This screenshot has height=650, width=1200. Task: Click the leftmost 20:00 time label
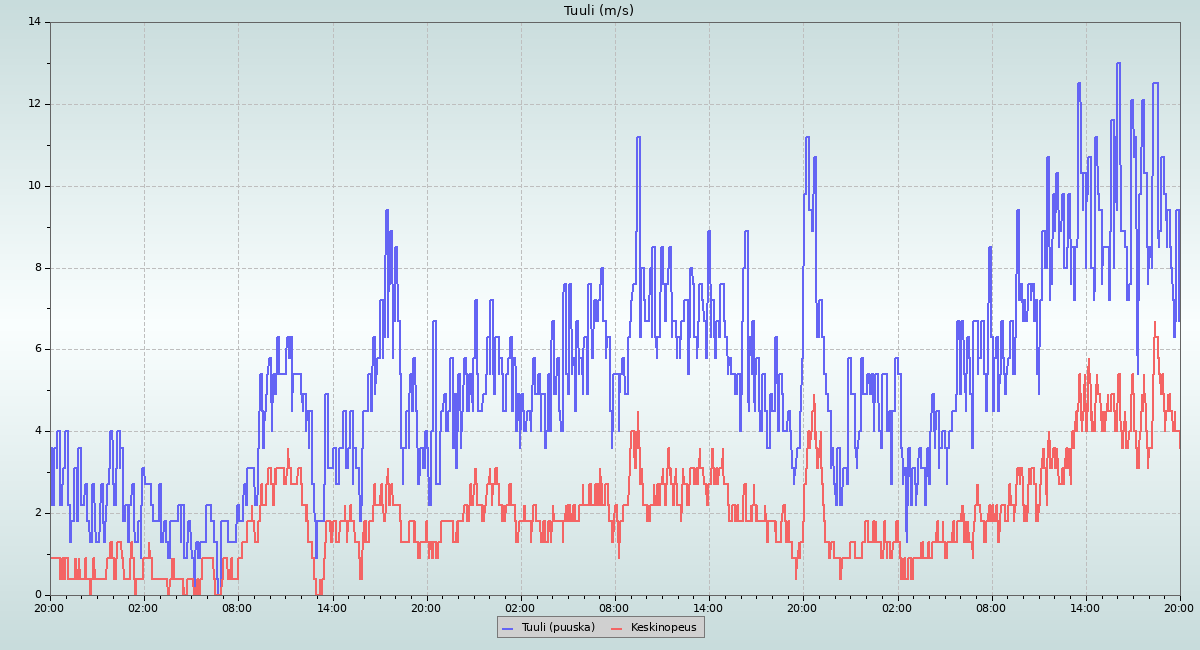click(49, 607)
